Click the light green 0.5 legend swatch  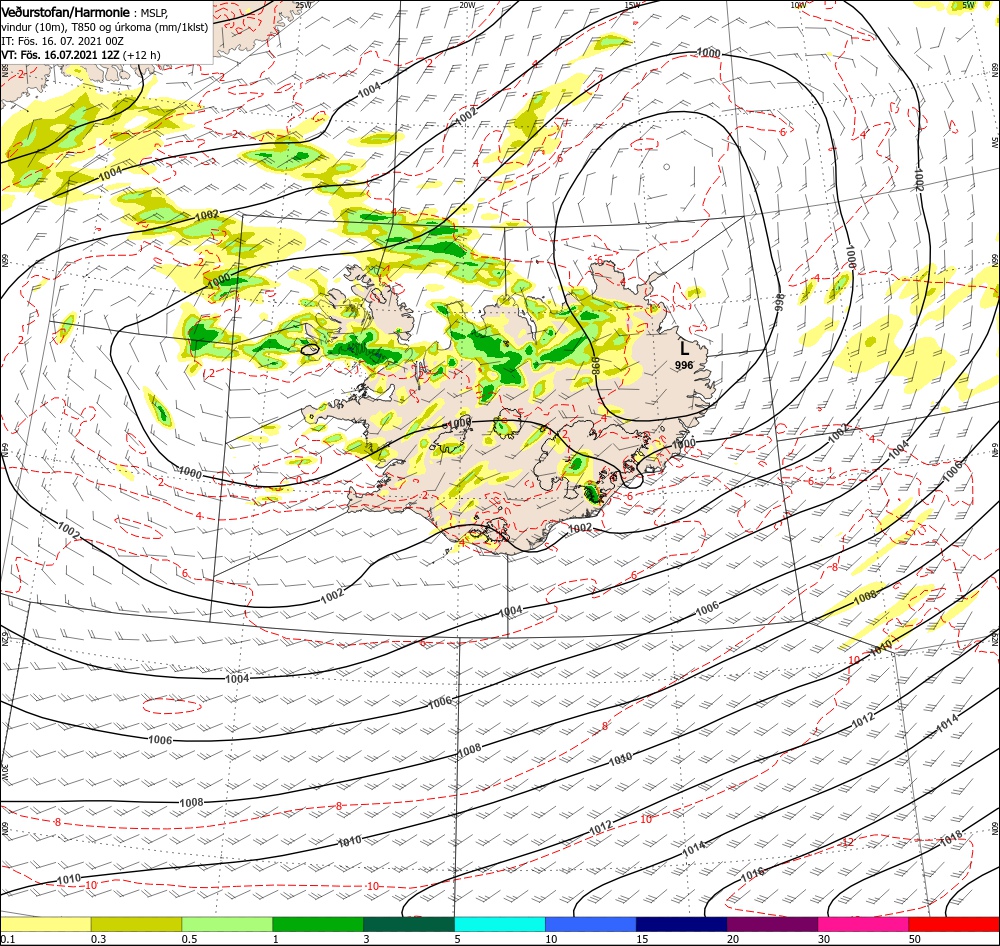(x=227, y=924)
